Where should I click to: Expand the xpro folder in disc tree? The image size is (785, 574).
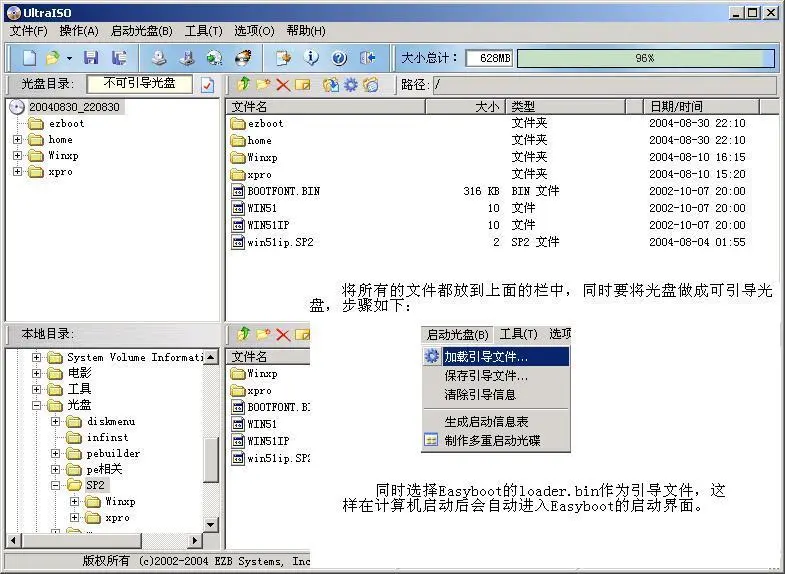[18, 172]
